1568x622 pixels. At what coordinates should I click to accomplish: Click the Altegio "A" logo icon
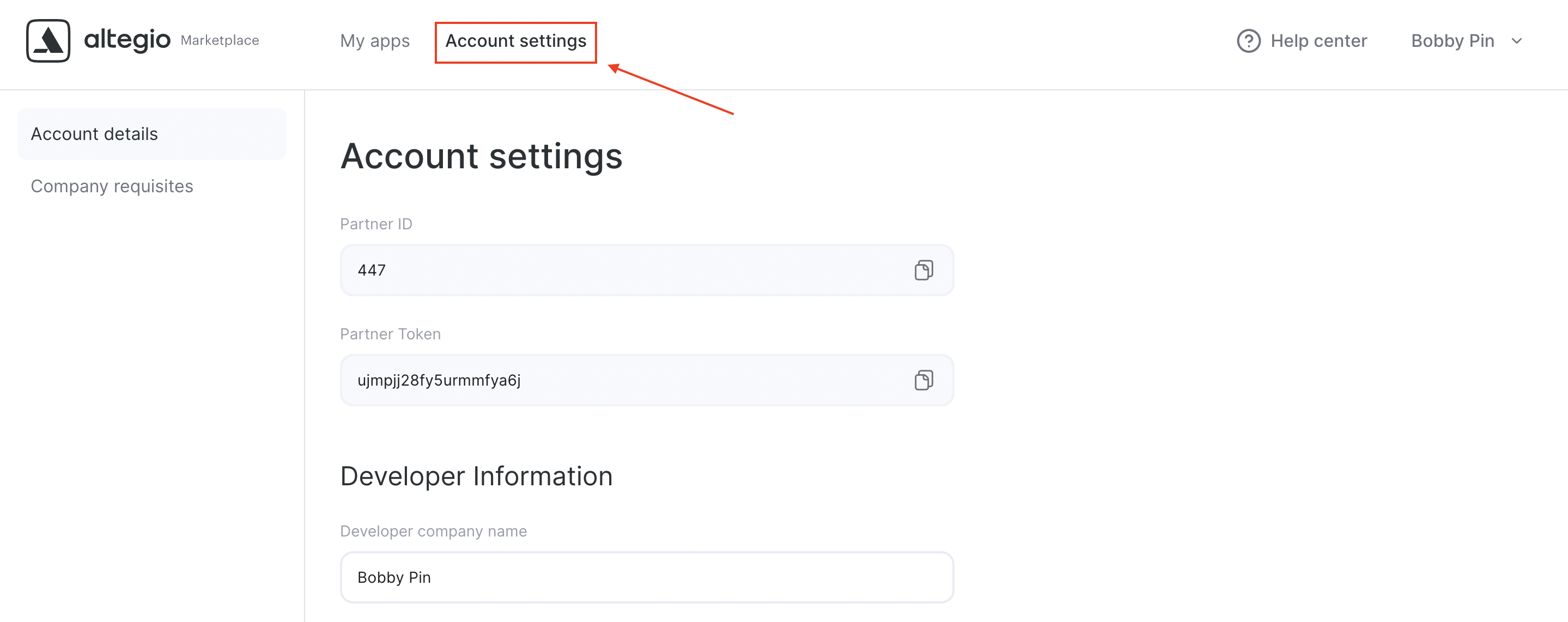click(48, 41)
